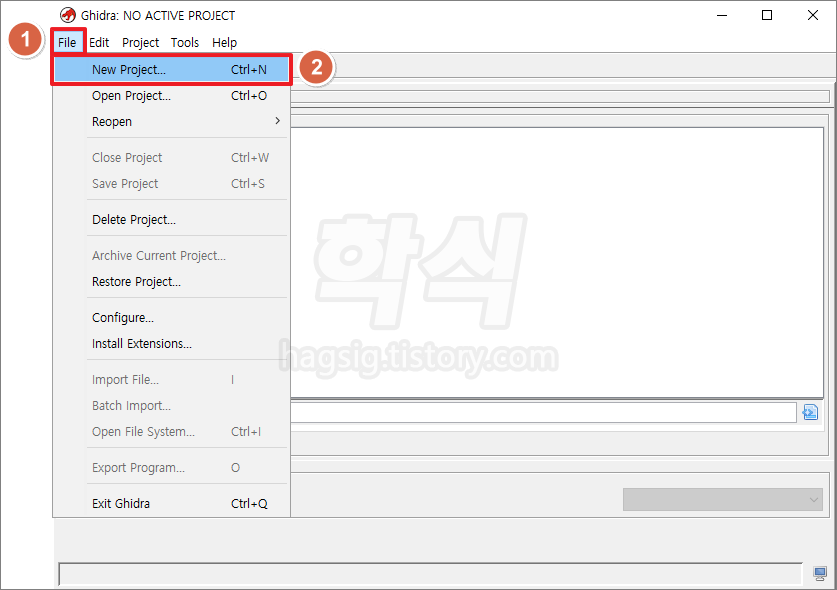Click Close Project menu entry
Screen dimensions: 837x590
[171, 158]
